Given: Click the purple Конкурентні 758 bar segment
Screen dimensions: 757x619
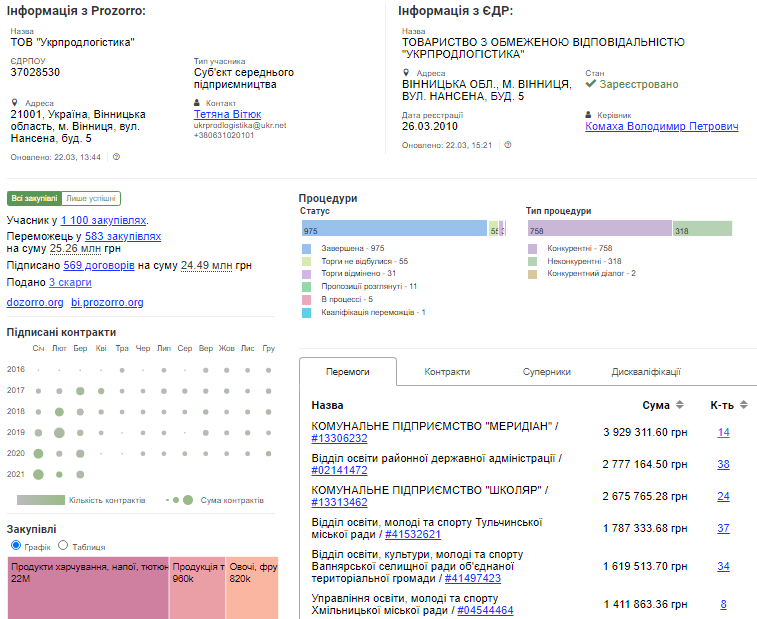Looking at the screenshot, I should coord(600,228).
